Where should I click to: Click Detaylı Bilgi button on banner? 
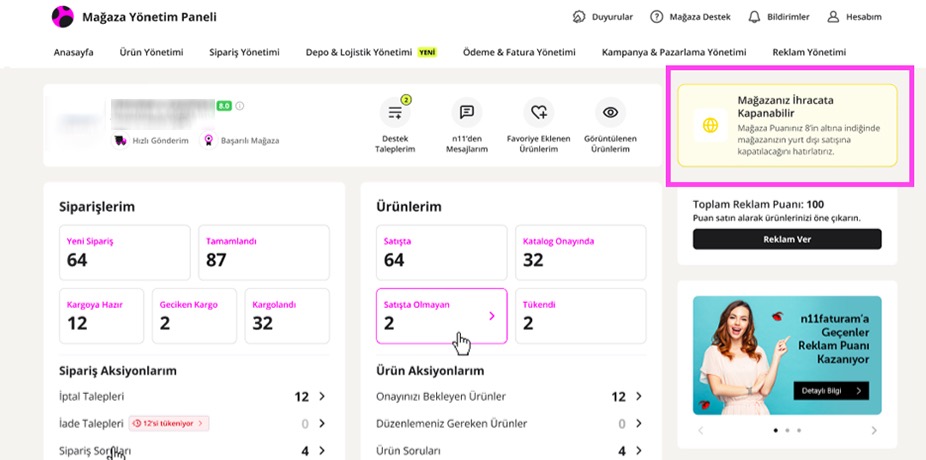[x=831, y=390]
